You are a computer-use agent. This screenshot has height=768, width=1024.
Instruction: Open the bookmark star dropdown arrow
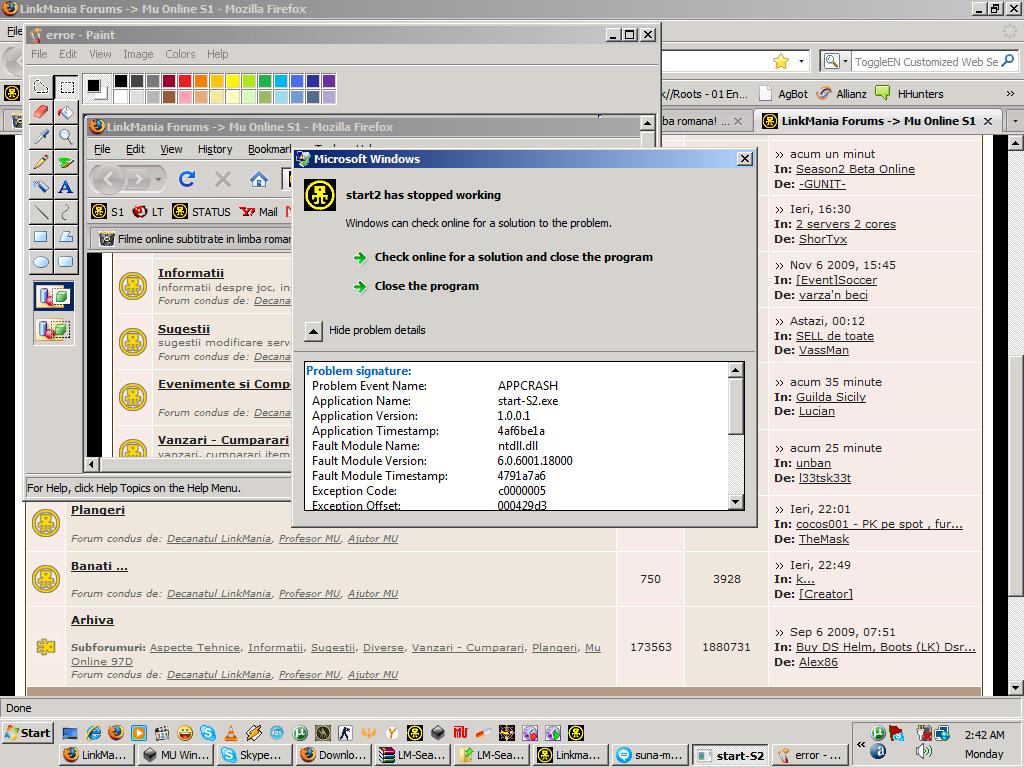801,61
